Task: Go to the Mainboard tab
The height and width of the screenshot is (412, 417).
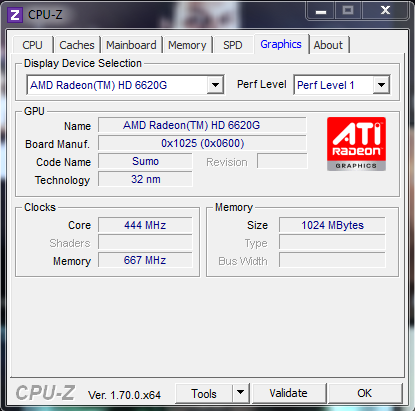Action: coord(131,45)
